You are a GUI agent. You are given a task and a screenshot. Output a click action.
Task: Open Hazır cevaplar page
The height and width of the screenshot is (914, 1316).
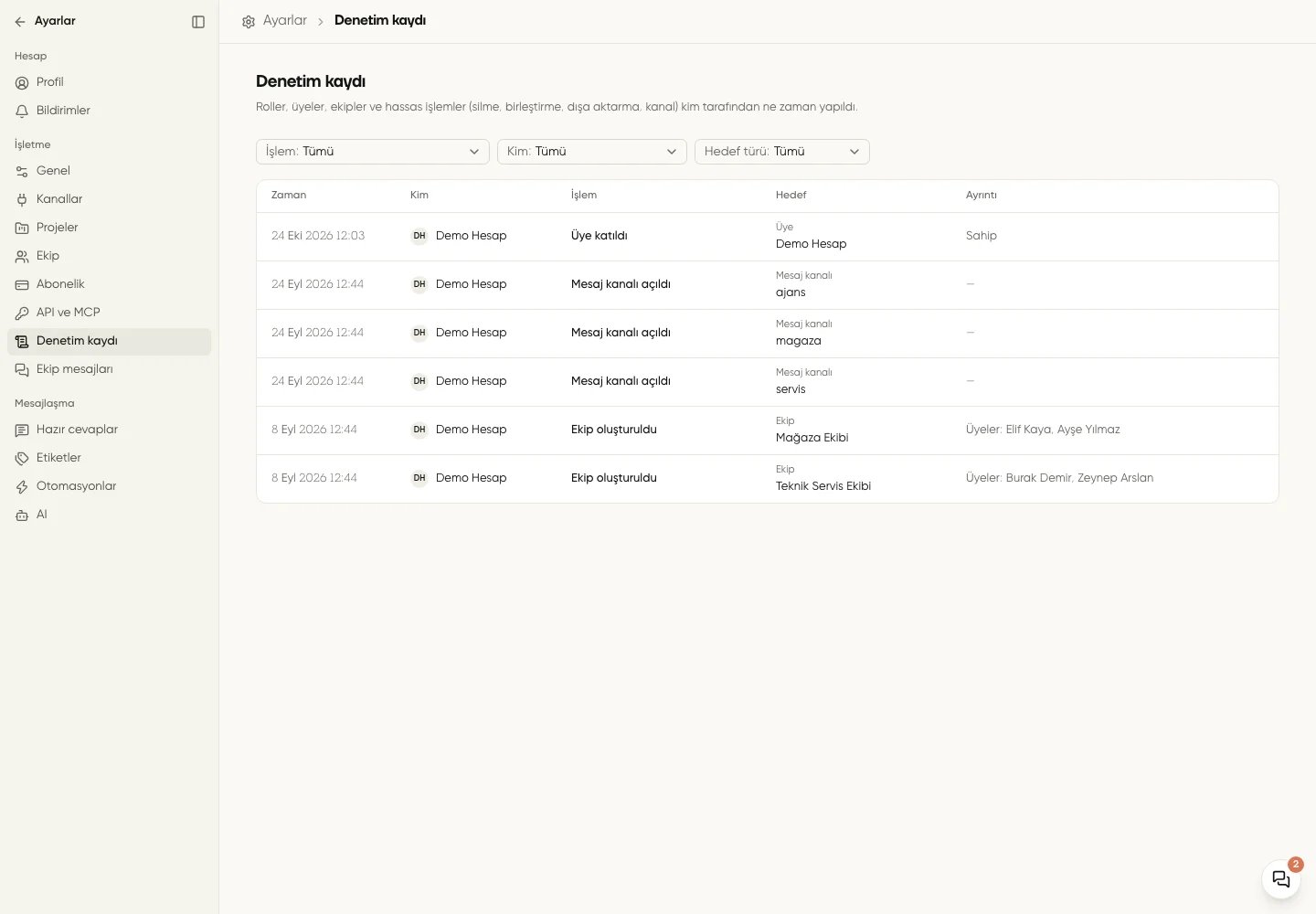(109, 430)
